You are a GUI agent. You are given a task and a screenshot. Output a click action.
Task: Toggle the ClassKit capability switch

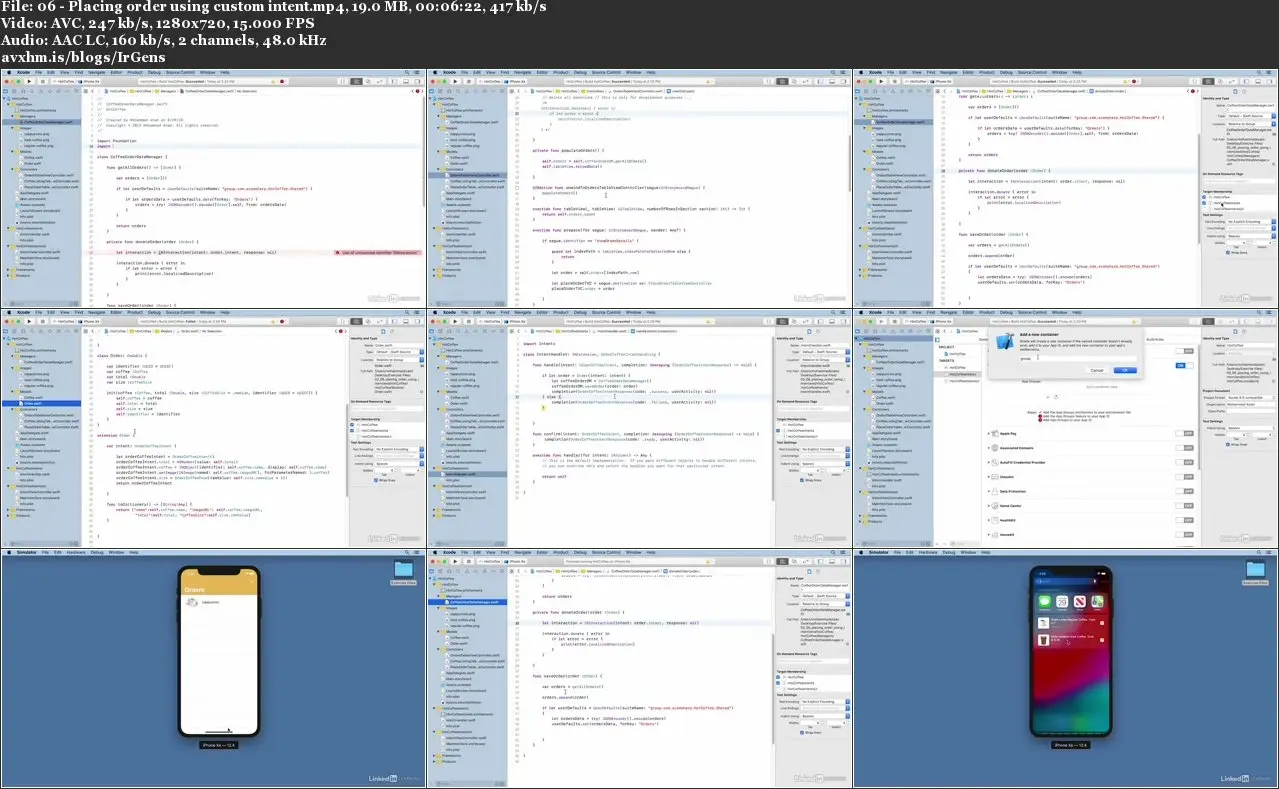click(1184, 477)
